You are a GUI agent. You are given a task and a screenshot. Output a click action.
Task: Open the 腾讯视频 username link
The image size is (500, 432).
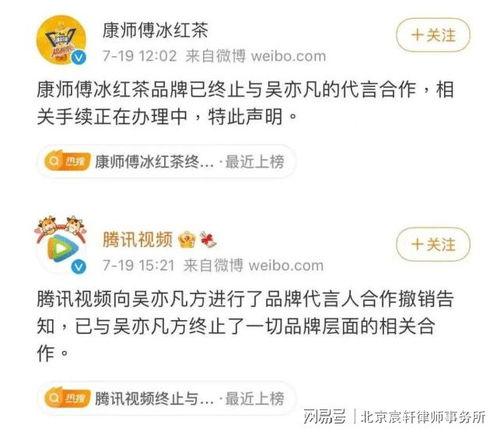point(137,239)
